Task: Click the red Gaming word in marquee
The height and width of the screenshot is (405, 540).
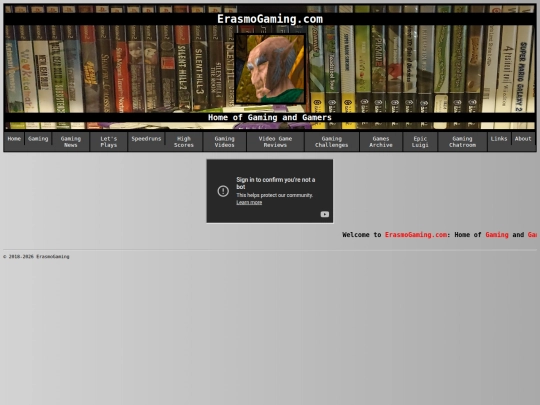Action: pos(497,235)
